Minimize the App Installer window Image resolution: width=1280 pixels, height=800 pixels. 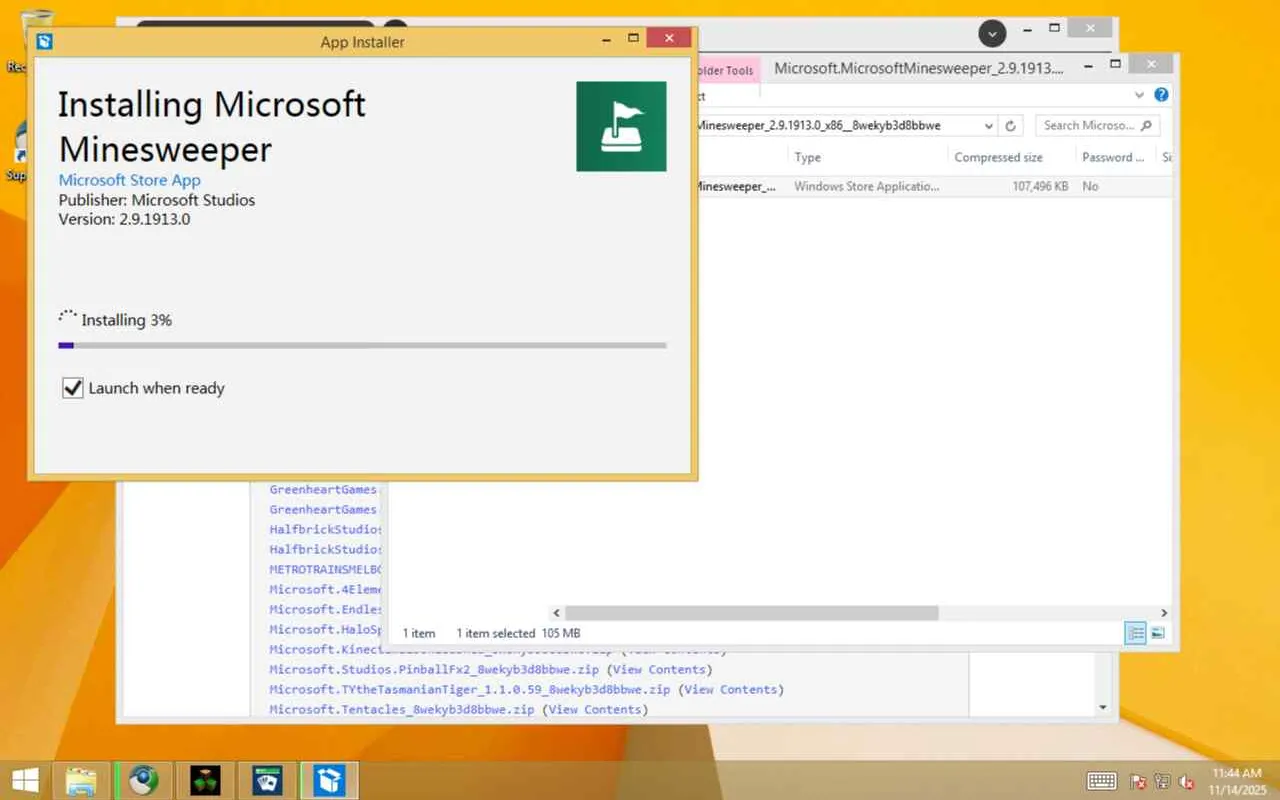[x=607, y=38]
